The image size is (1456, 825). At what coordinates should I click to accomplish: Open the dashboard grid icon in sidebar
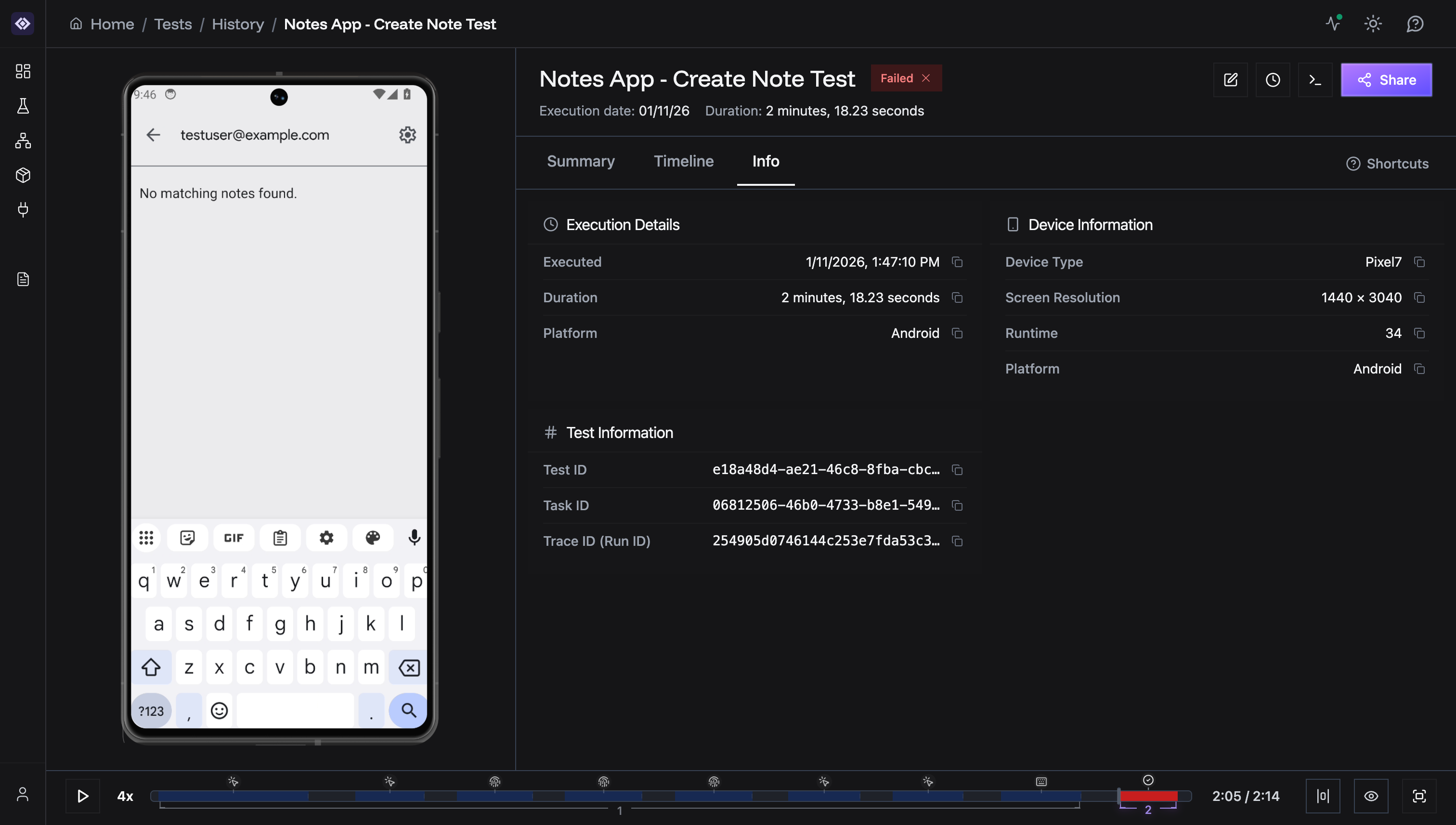[23, 71]
